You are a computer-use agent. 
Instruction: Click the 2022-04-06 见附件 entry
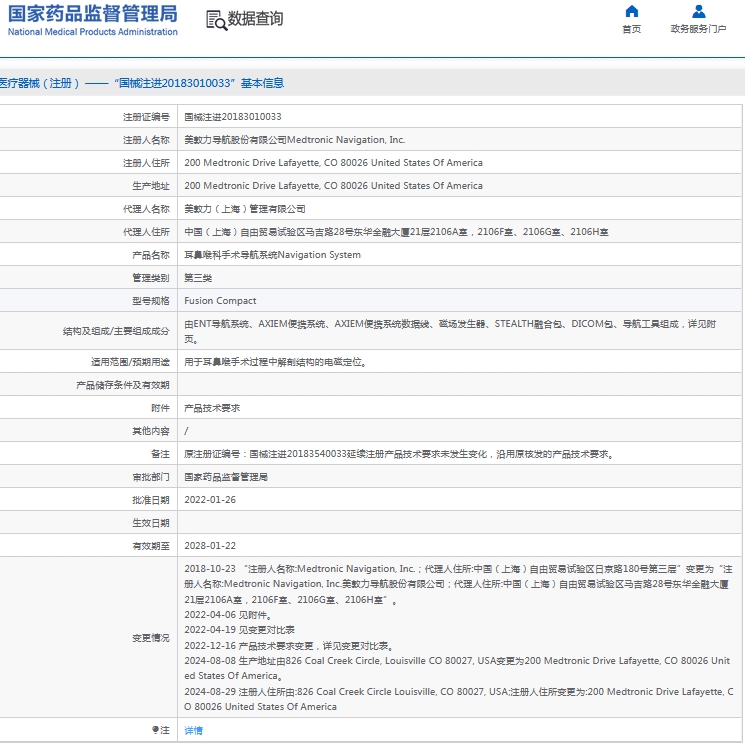pyautogui.click(x=229, y=615)
